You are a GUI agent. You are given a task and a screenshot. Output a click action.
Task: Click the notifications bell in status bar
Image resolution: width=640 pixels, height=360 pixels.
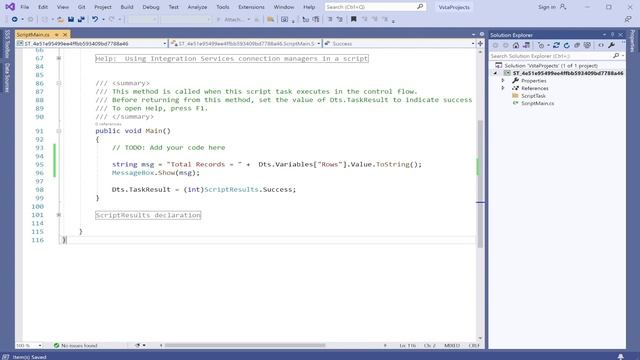click(x=620, y=357)
